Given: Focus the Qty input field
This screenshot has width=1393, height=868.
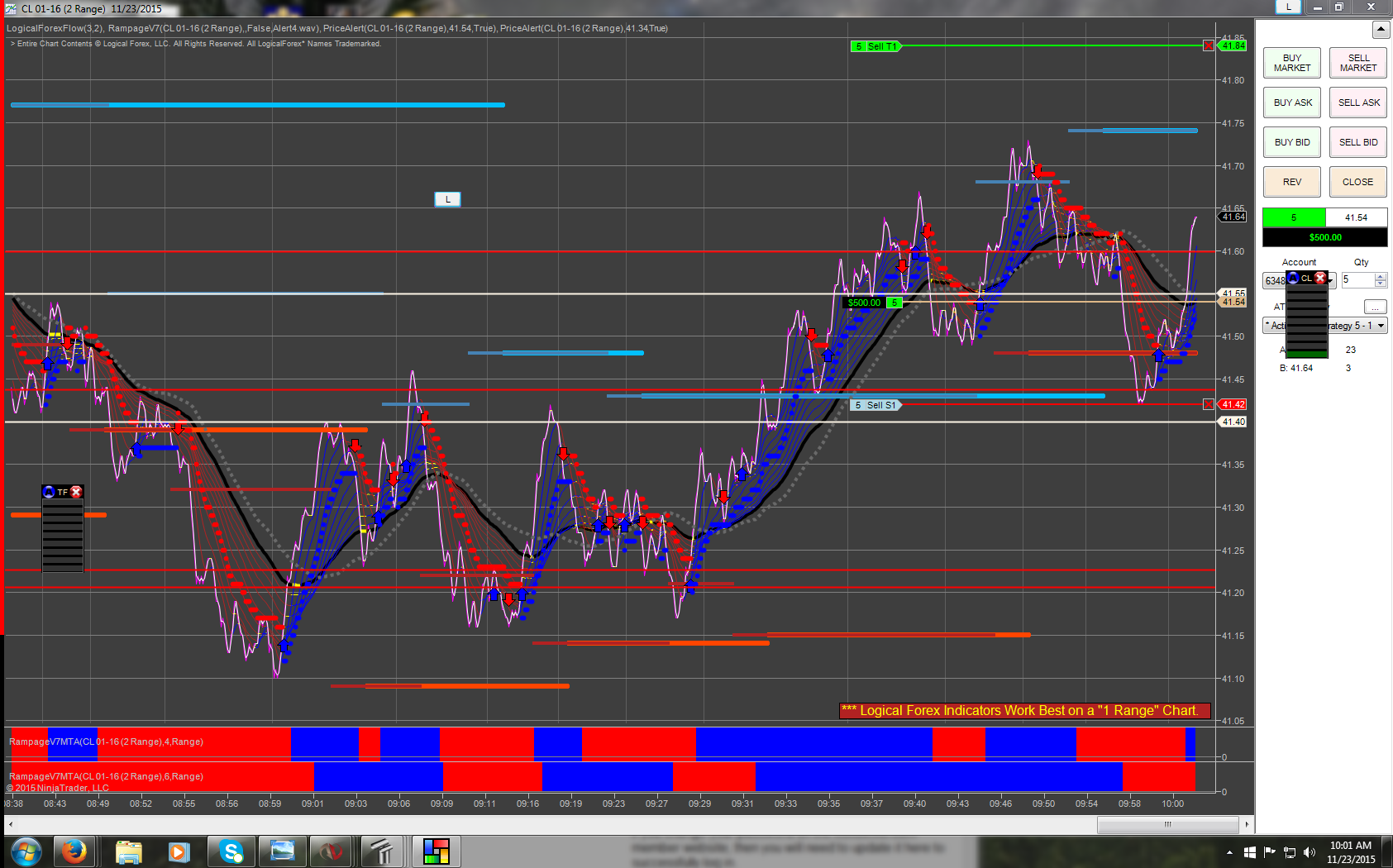Looking at the screenshot, I should pyautogui.click(x=1357, y=280).
